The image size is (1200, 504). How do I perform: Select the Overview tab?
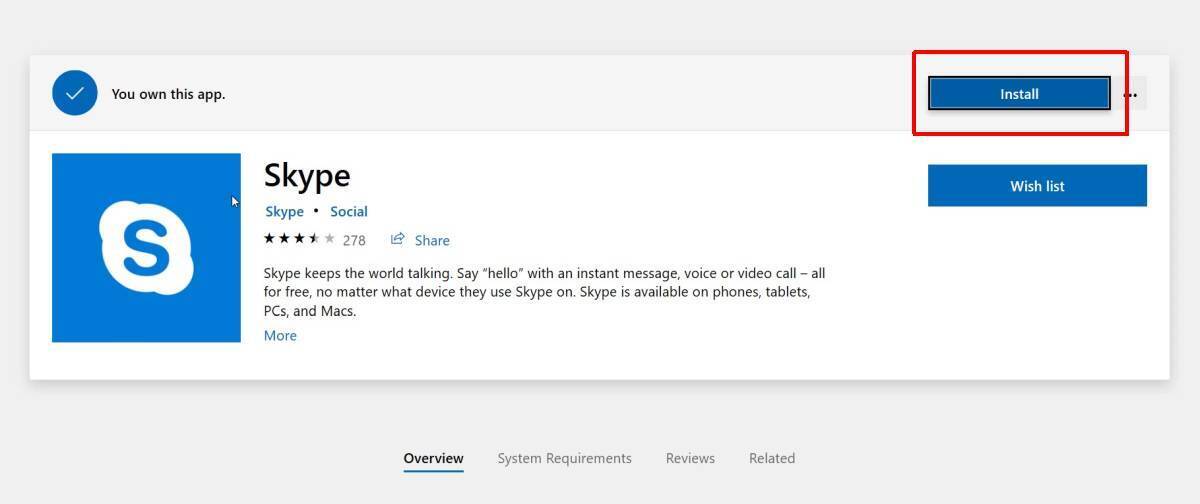pyautogui.click(x=433, y=458)
